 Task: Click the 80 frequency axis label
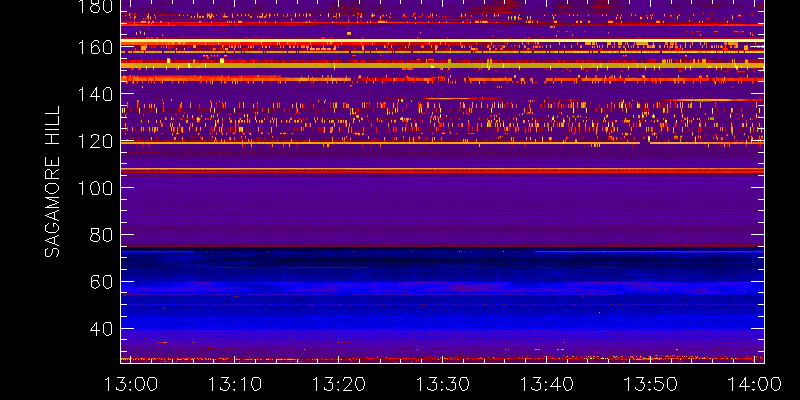[x=101, y=235]
